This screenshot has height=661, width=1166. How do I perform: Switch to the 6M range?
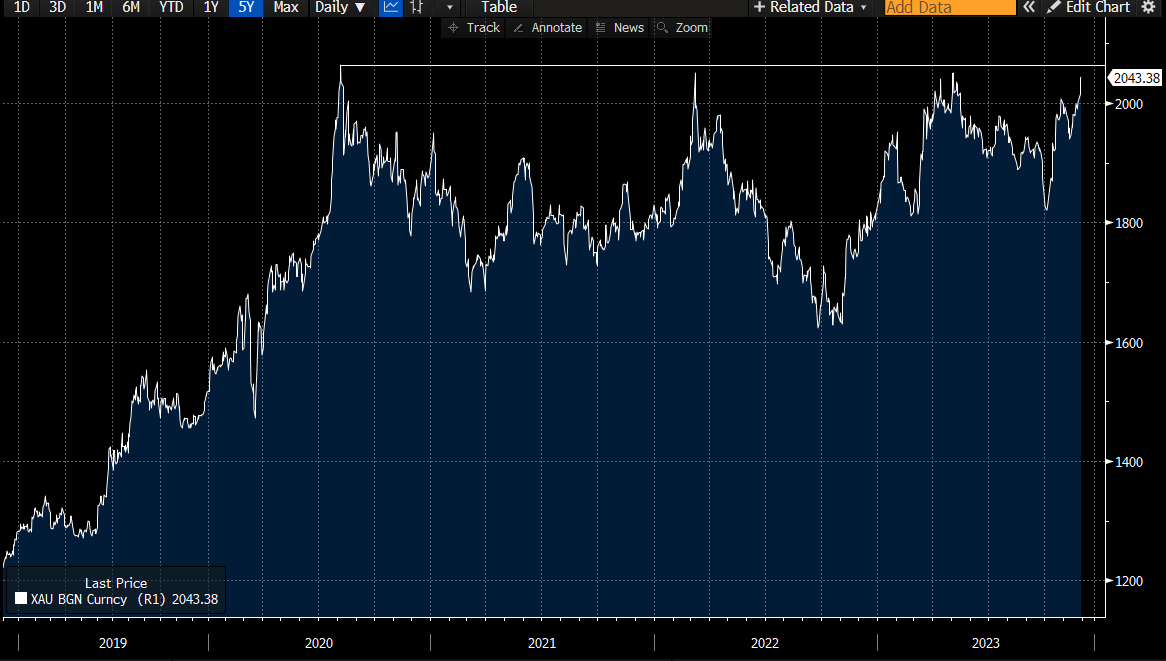coord(131,7)
